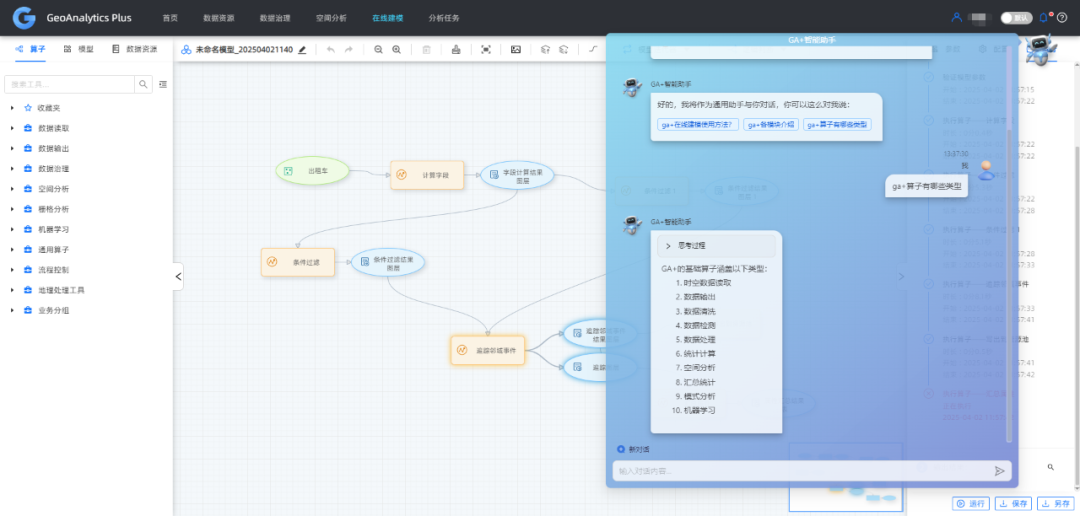Open the notification bell icon
Viewport: 1080px width, 516px height.
click(x=1045, y=18)
